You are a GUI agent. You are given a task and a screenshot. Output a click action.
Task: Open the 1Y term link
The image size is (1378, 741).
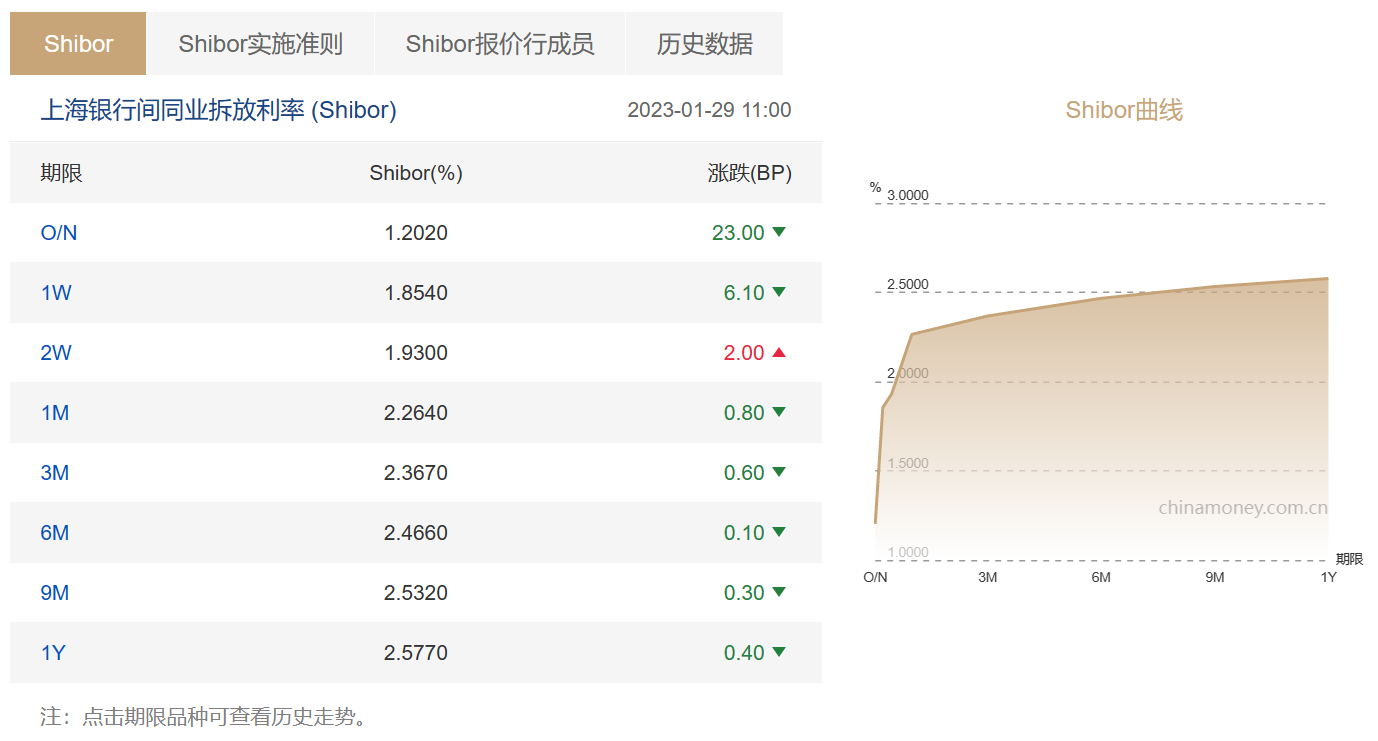click(53, 653)
